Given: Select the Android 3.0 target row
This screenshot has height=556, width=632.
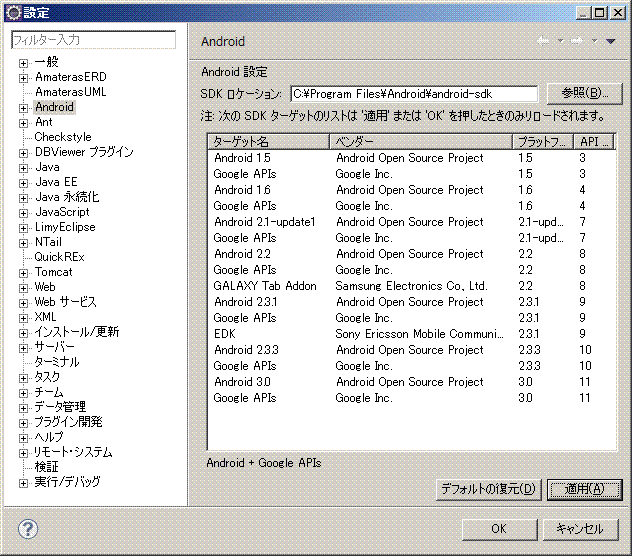Looking at the screenshot, I should click(412, 382).
